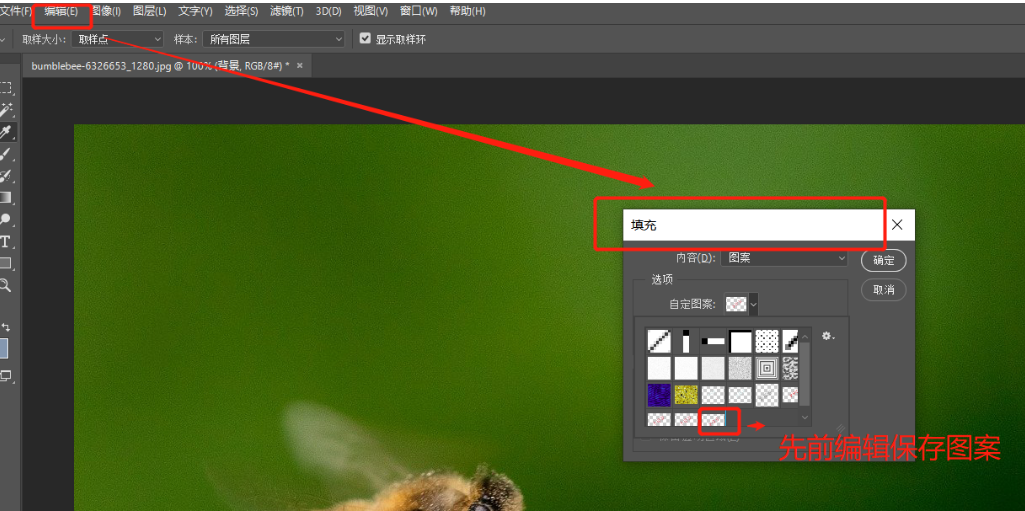The image size is (1025, 511).
Task: Cancel fill with 取消 button
Action: (x=884, y=289)
